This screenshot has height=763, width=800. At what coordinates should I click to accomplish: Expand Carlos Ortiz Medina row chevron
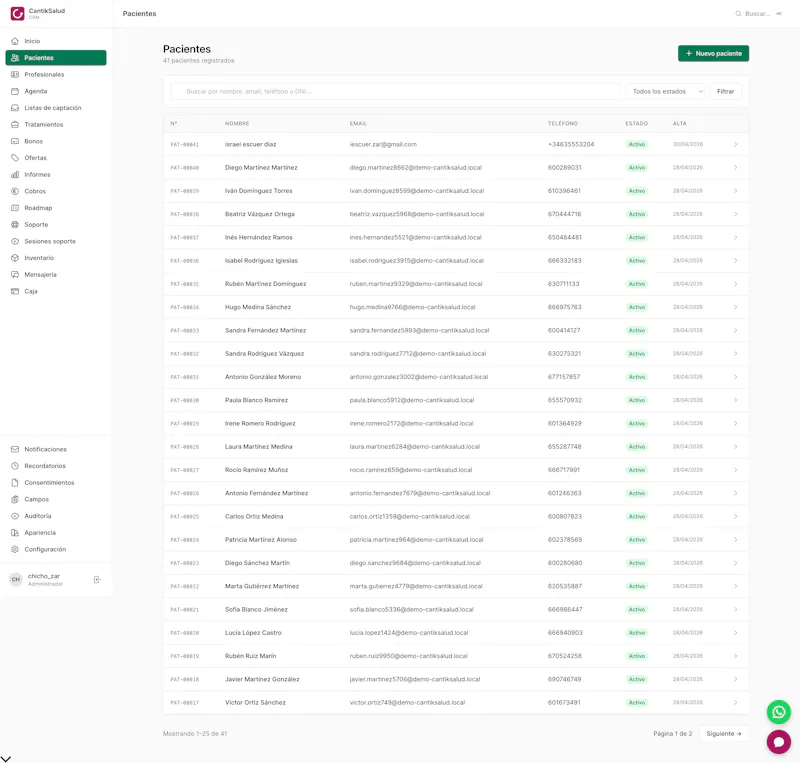click(x=736, y=516)
